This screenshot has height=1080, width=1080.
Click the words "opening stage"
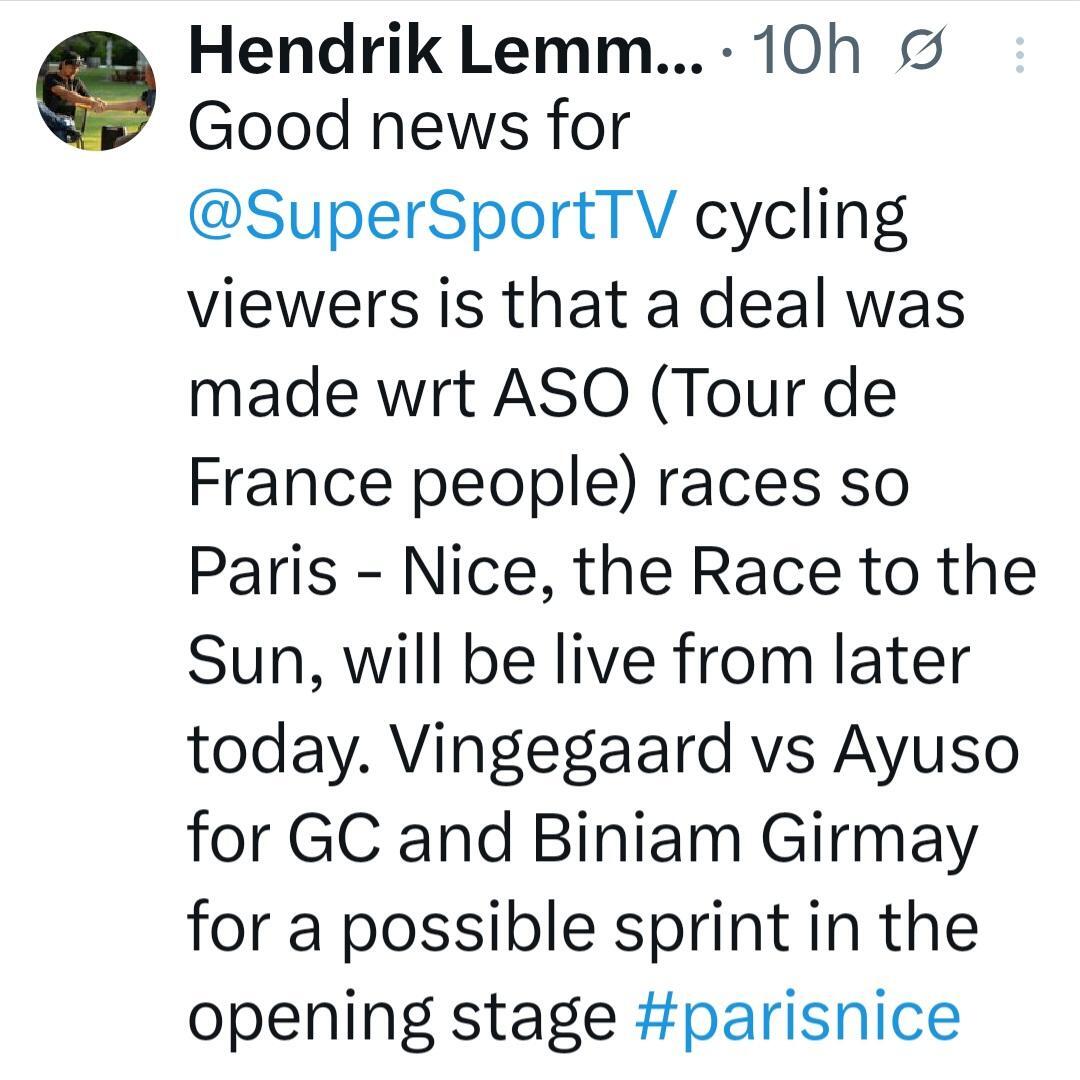tap(402, 1016)
